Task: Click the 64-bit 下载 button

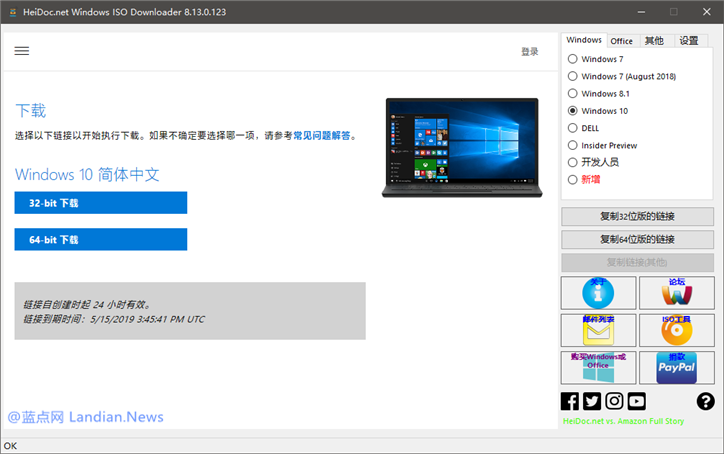Action: [101, 239]
